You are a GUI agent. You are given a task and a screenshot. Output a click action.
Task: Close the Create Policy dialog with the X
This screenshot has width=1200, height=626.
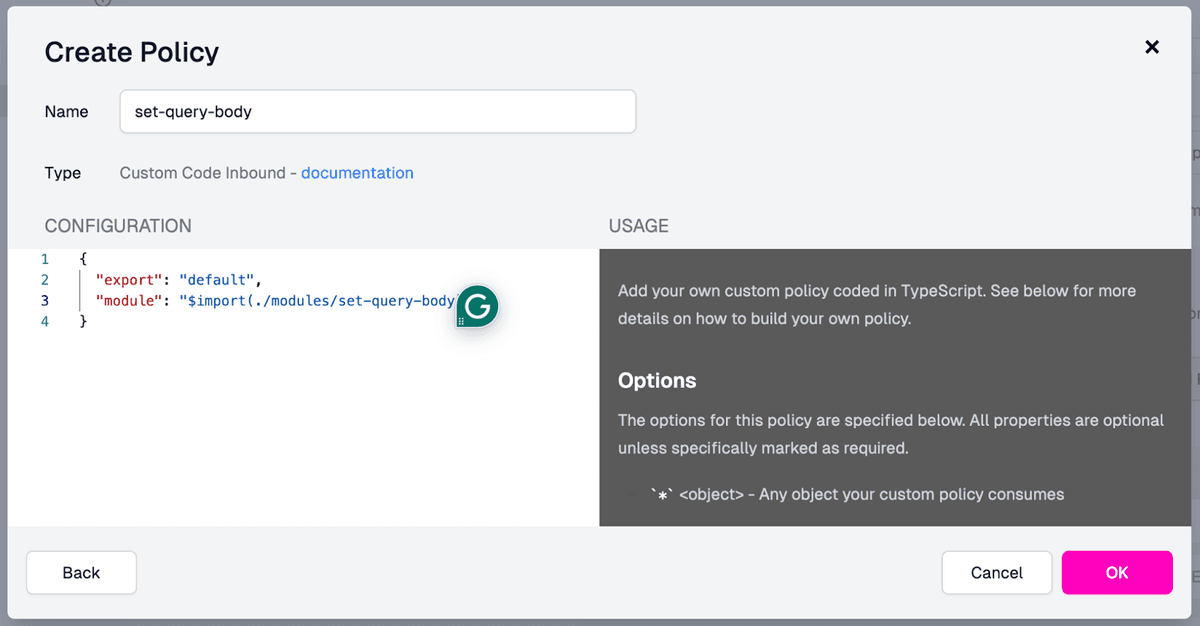[x=1152, y=47]
